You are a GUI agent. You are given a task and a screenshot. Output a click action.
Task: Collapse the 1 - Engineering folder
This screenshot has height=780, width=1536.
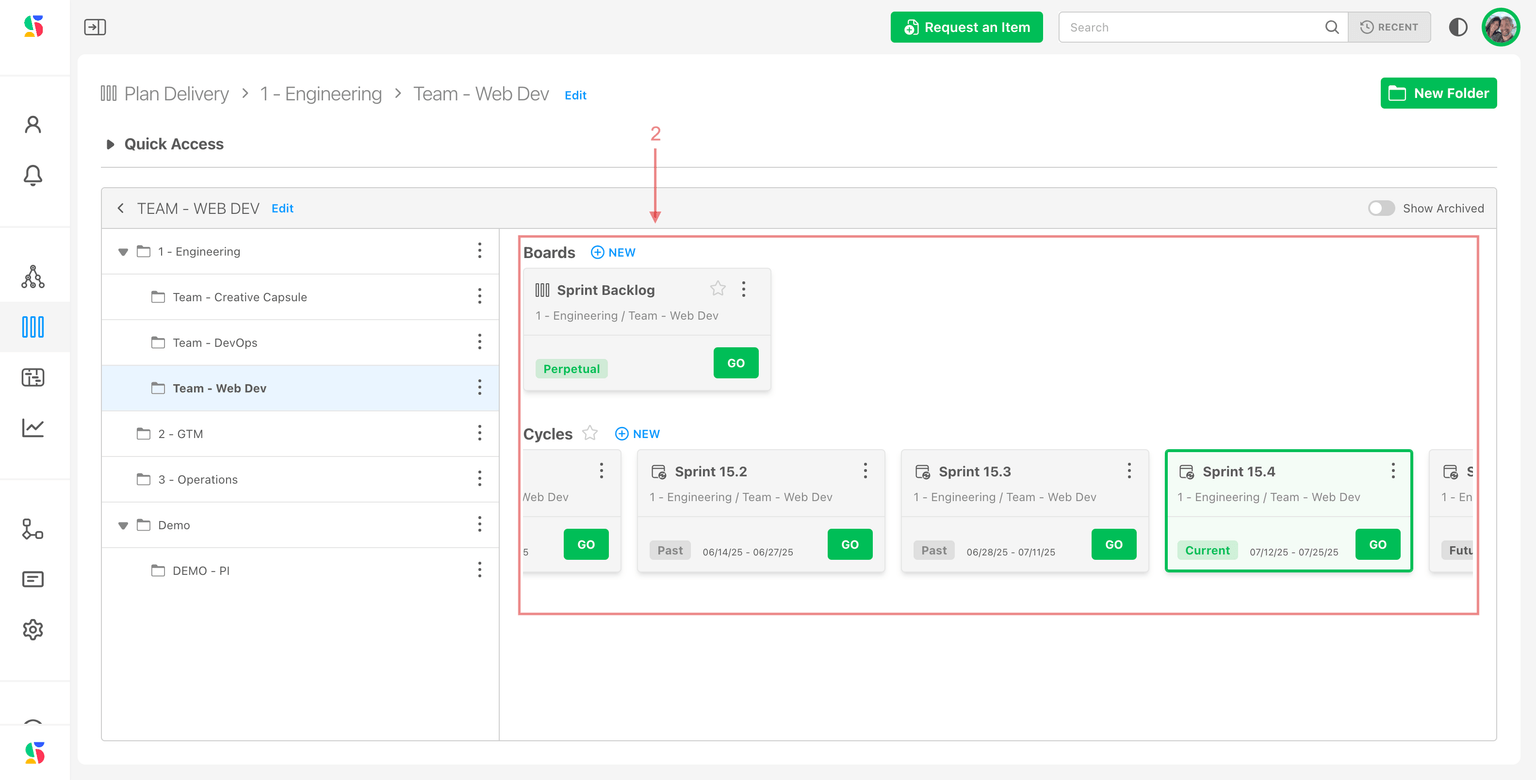pyautogui.click(x=123, y=252)
